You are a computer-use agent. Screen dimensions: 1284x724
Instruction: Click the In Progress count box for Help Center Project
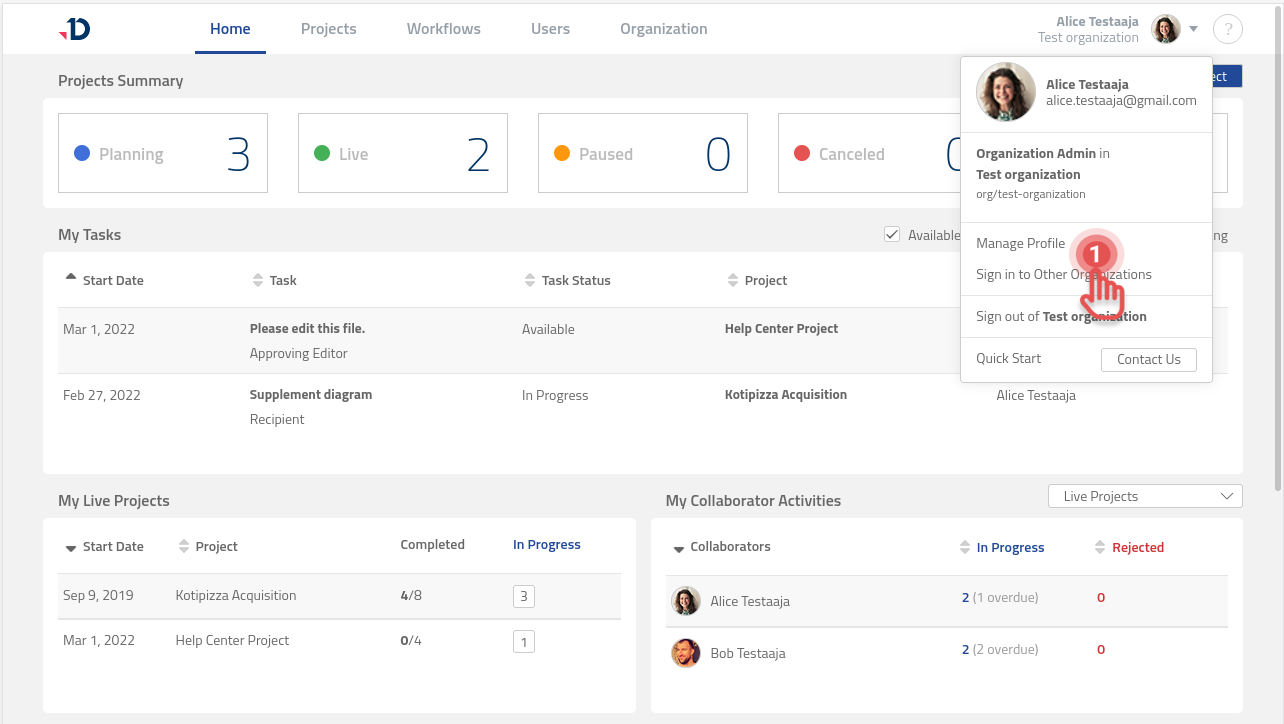pyautogui.click(x=523, y=641)
